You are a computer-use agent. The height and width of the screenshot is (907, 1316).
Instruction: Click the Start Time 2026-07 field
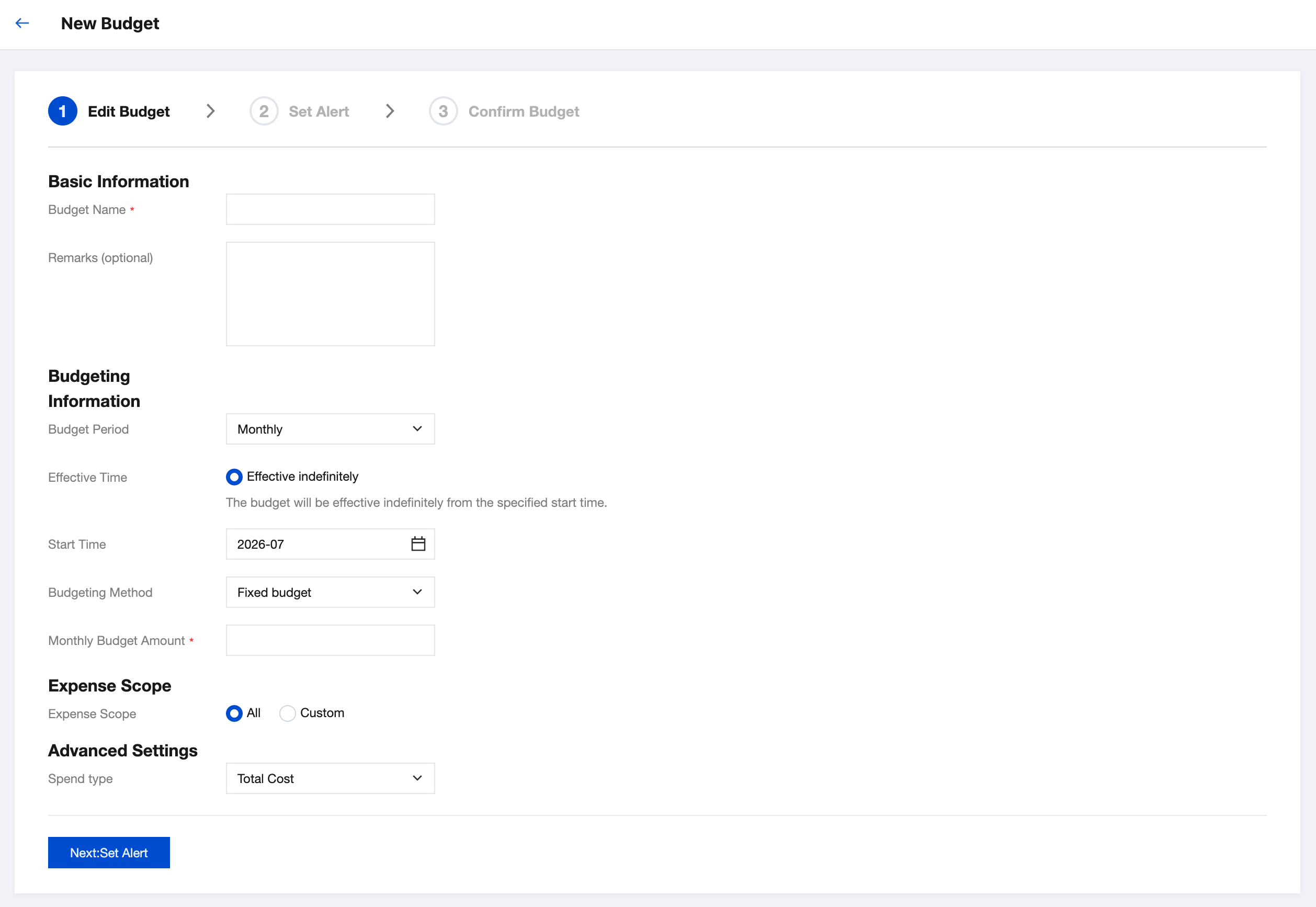point(331,544)
